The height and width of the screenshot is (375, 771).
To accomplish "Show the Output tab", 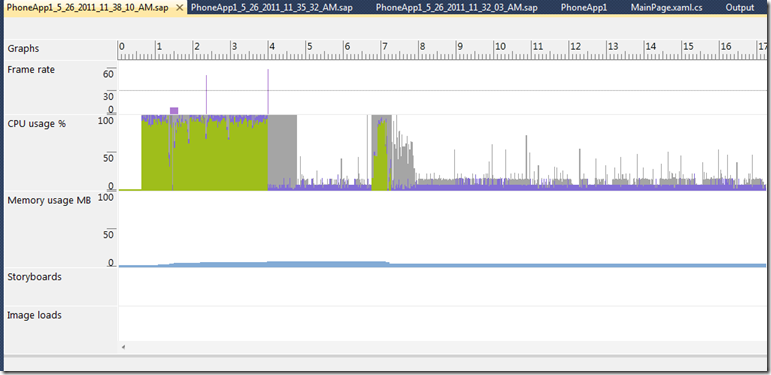I will pos(740,8).
